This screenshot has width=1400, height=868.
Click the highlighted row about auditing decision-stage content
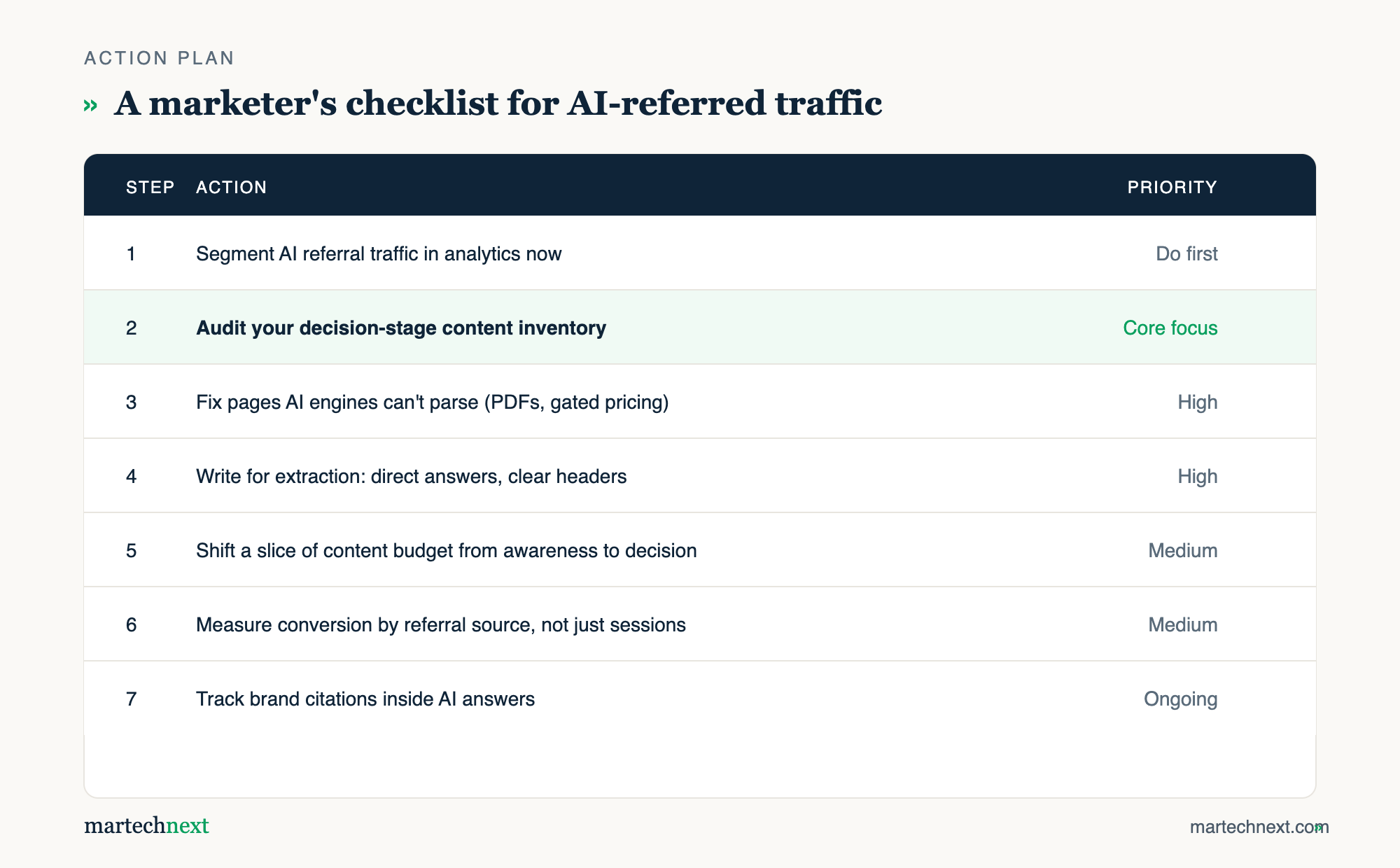pos(700,328)
